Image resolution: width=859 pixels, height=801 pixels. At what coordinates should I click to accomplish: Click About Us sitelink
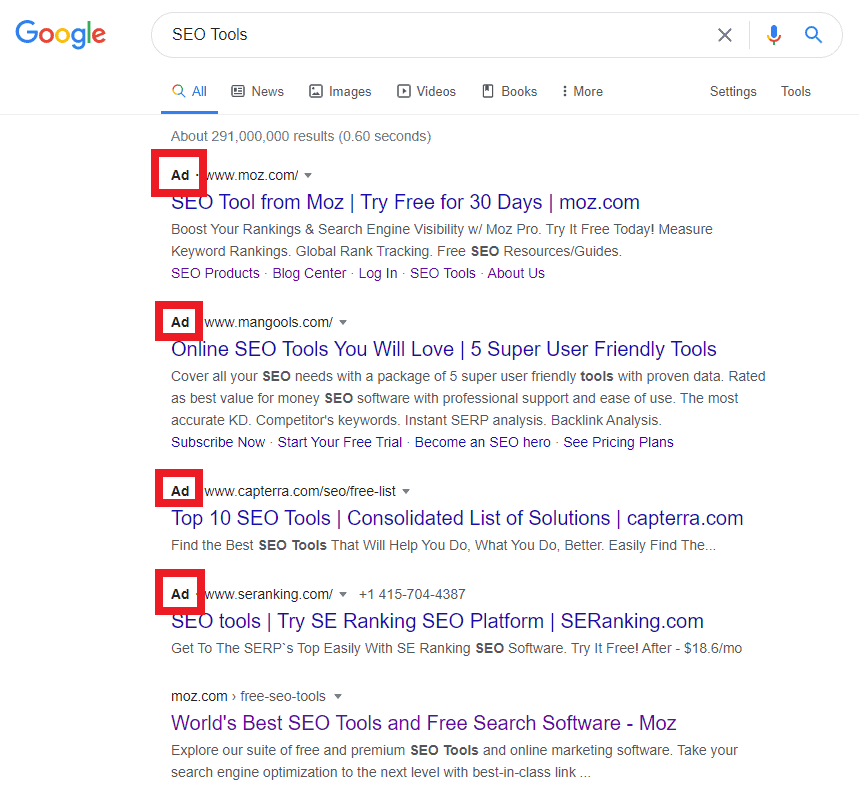pyautogui.click(x=516, y=273)
